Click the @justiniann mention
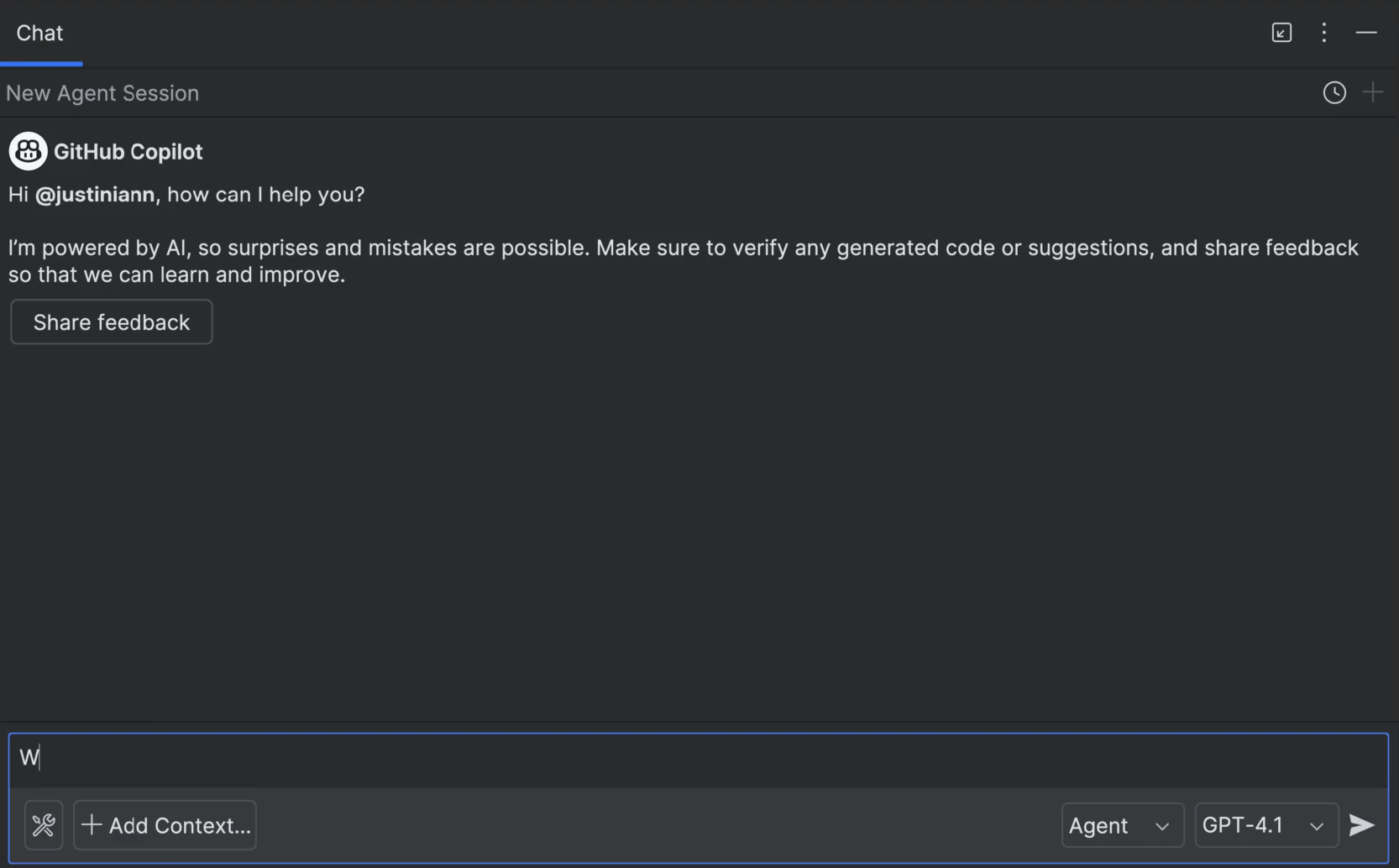 pyautogui.click(x=95, y=194)
